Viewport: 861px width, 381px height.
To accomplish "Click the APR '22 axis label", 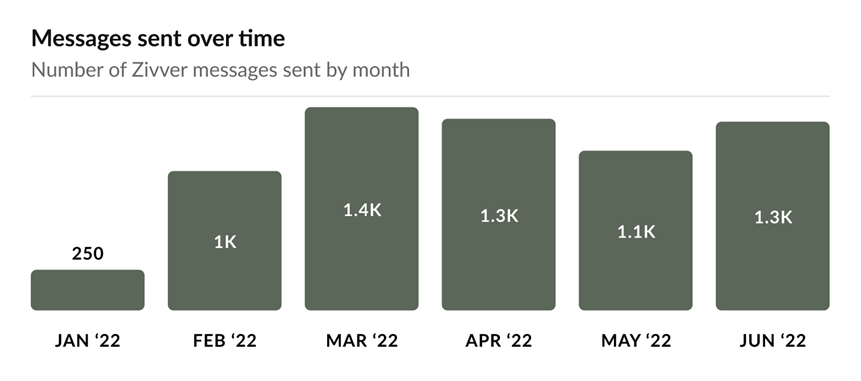I will tap(499, 341).
